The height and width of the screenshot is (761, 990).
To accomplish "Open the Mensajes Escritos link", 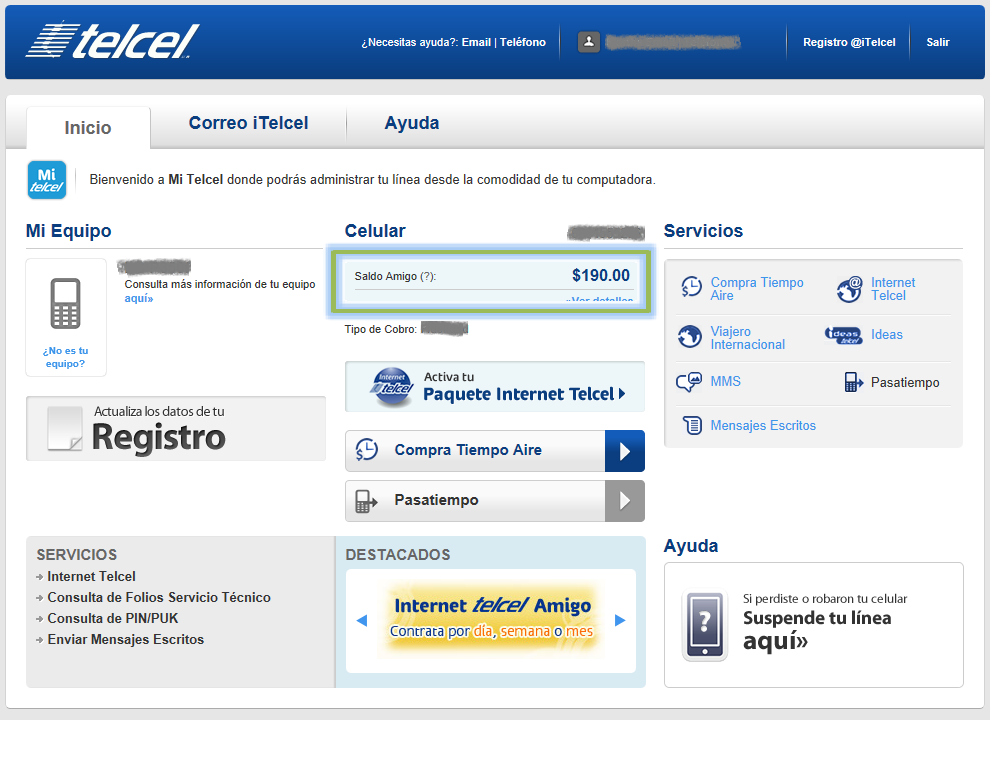I will pos(763,426).
